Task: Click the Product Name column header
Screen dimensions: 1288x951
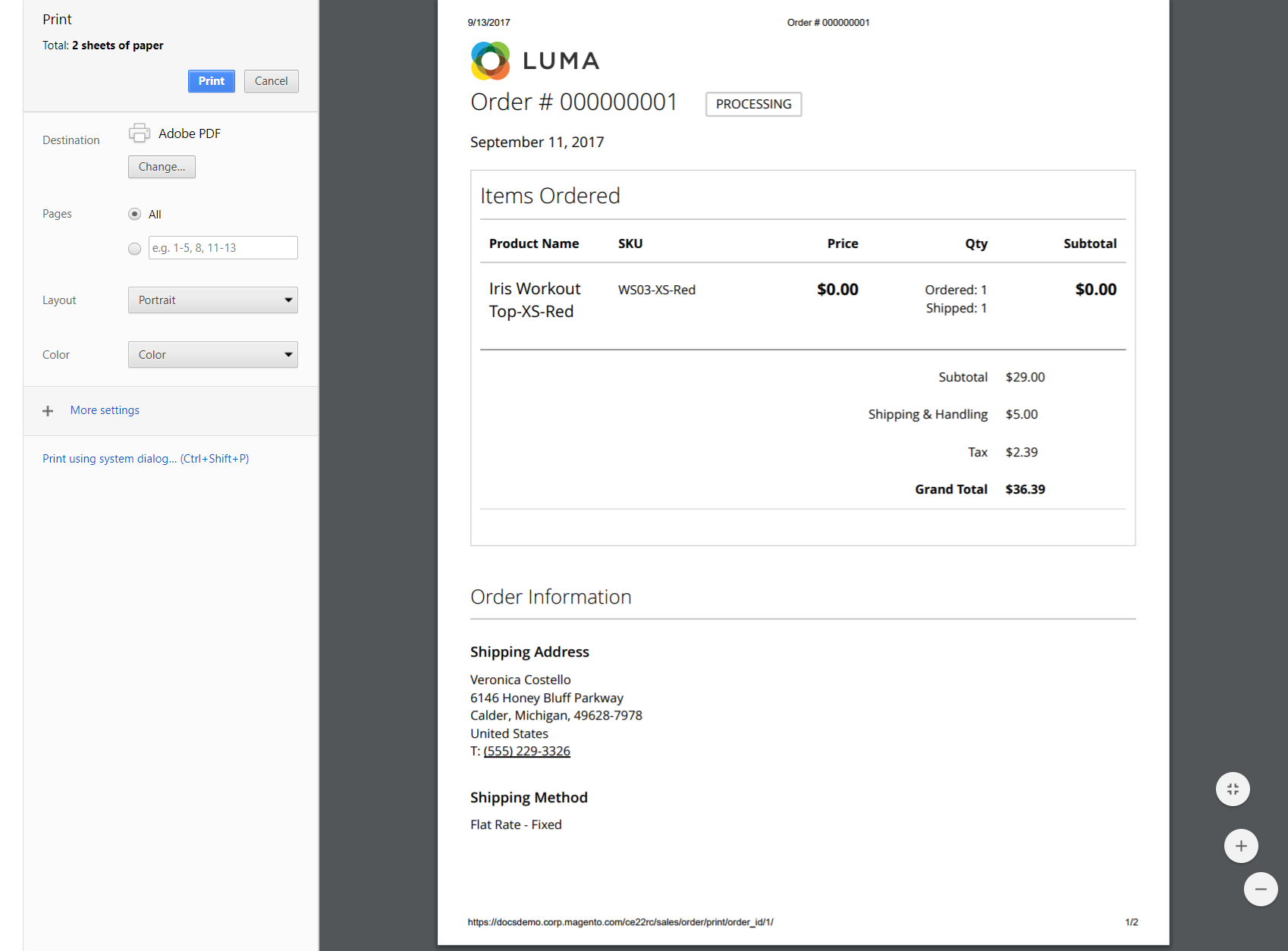Action: [x=534, y=243]
